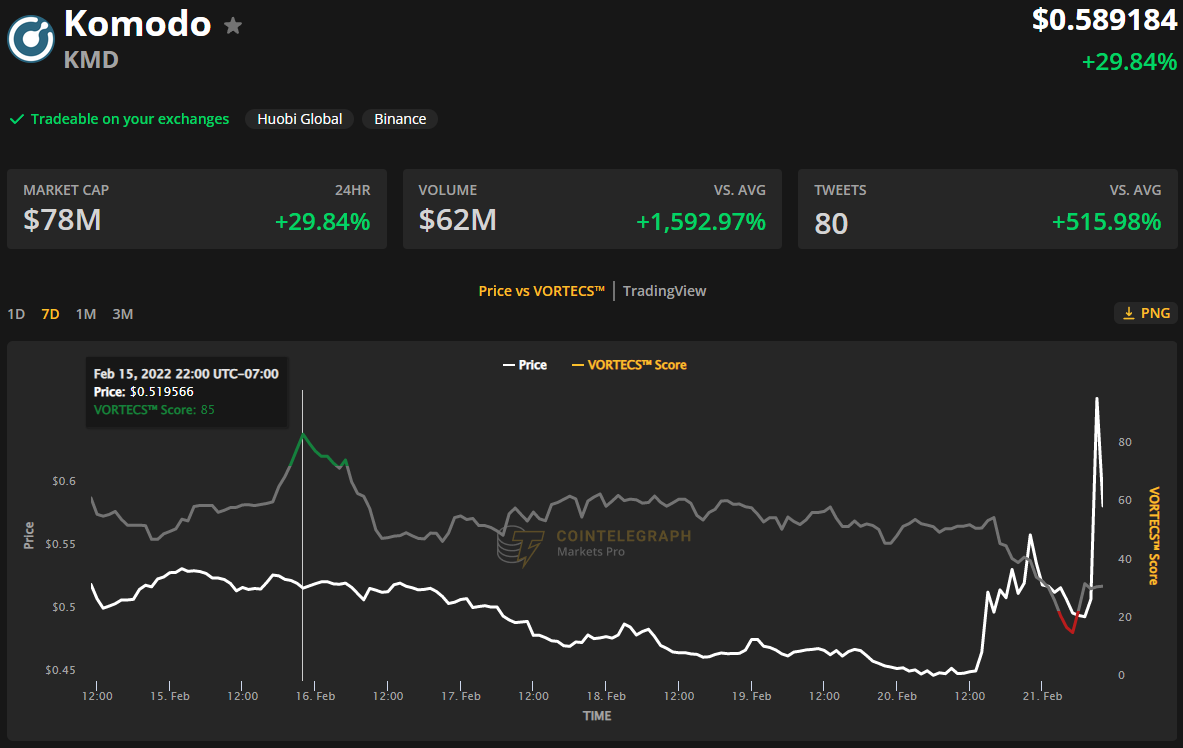The width and height of the screenshot is (1183, 748).
Task: Select the 1D time range
Action: click(16, 314)
